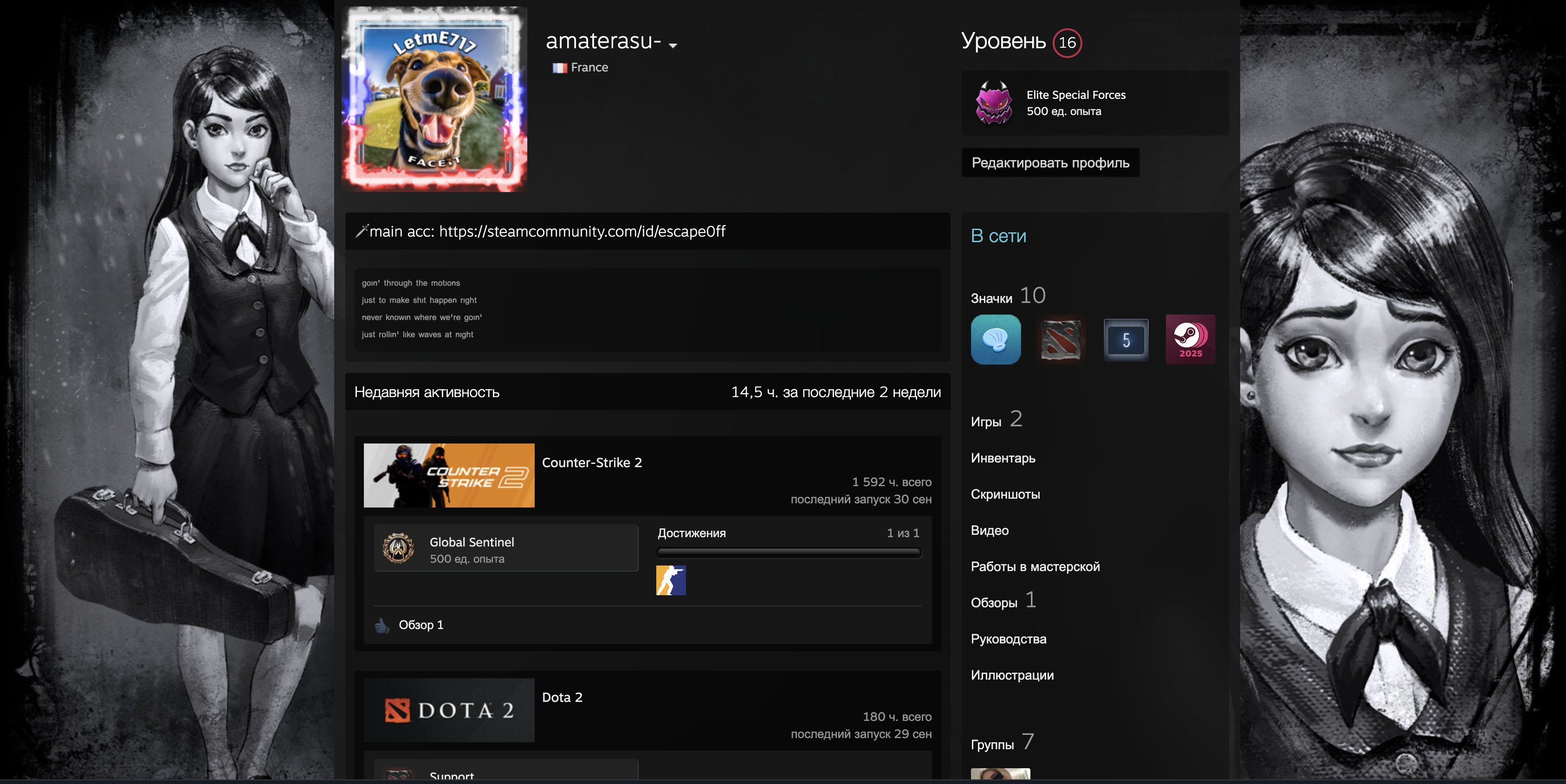Open the Dota 2 banner image

449,710
